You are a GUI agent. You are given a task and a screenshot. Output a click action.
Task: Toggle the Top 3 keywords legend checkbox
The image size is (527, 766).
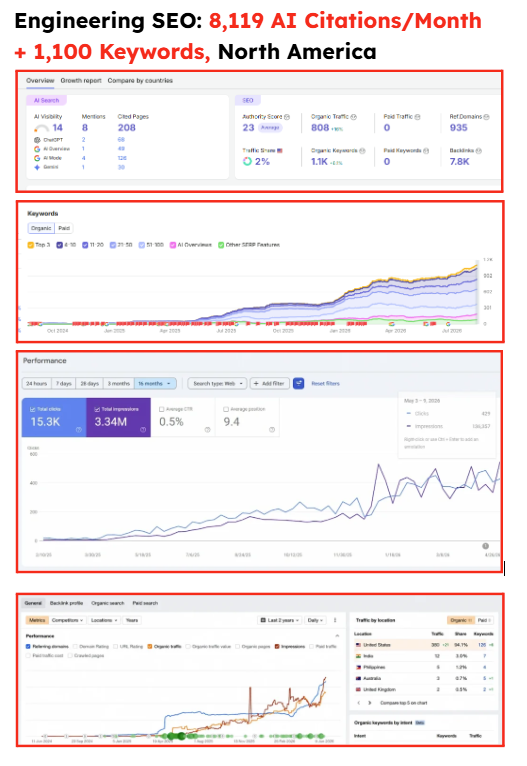[30, 245]
